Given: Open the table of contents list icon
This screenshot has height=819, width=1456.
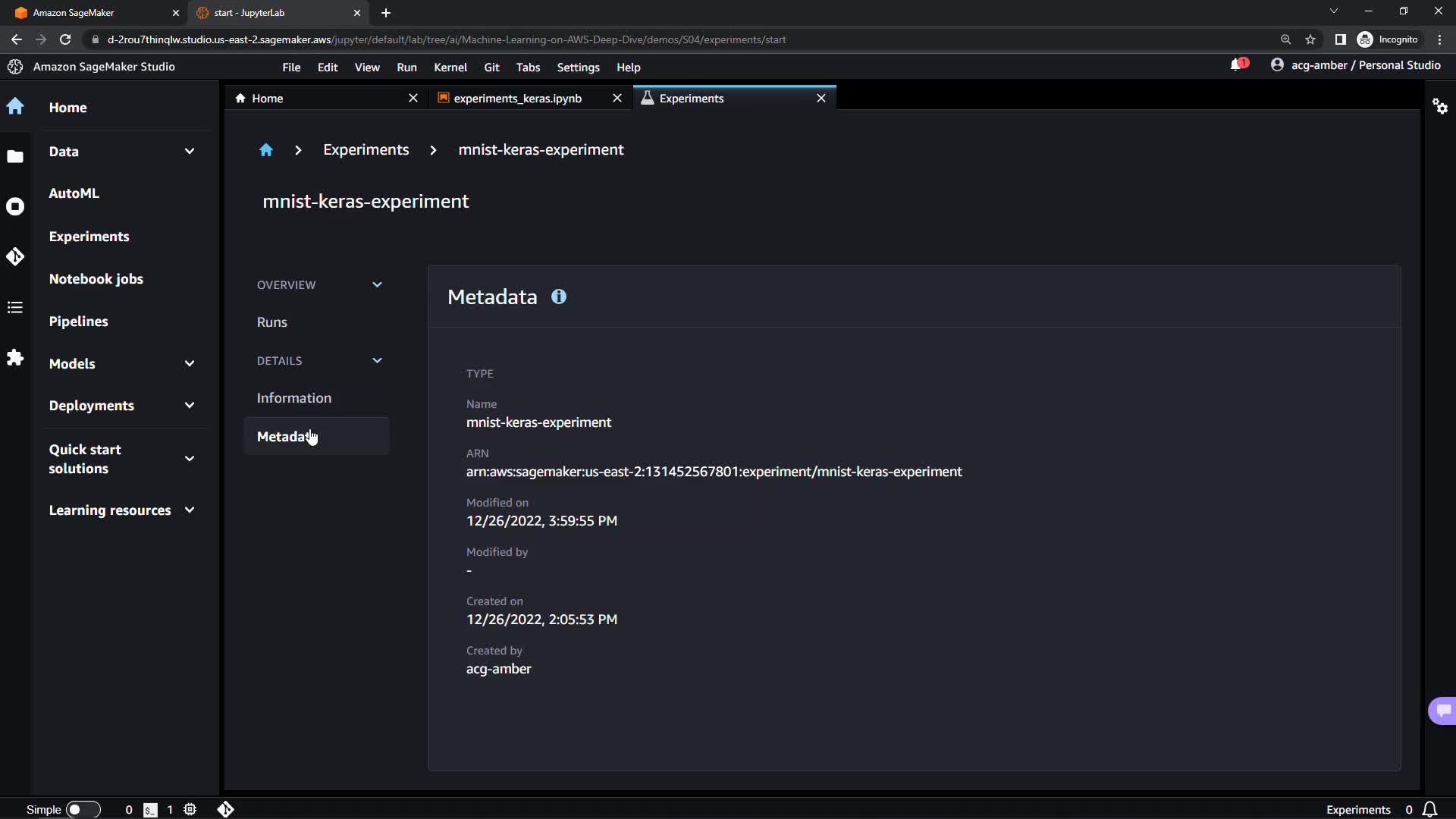Looking at the screenshot, I should coord(15,307).
